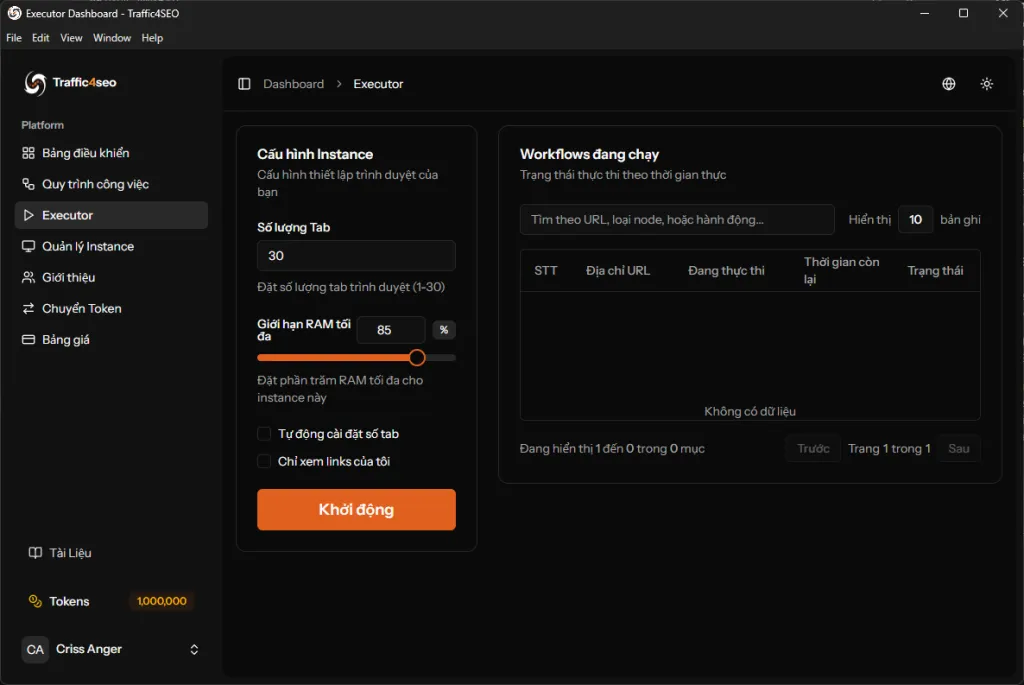This screenshot has height=685, width=1024.
Task: Click the Tokens coins icon
Action: pos(35,601)
